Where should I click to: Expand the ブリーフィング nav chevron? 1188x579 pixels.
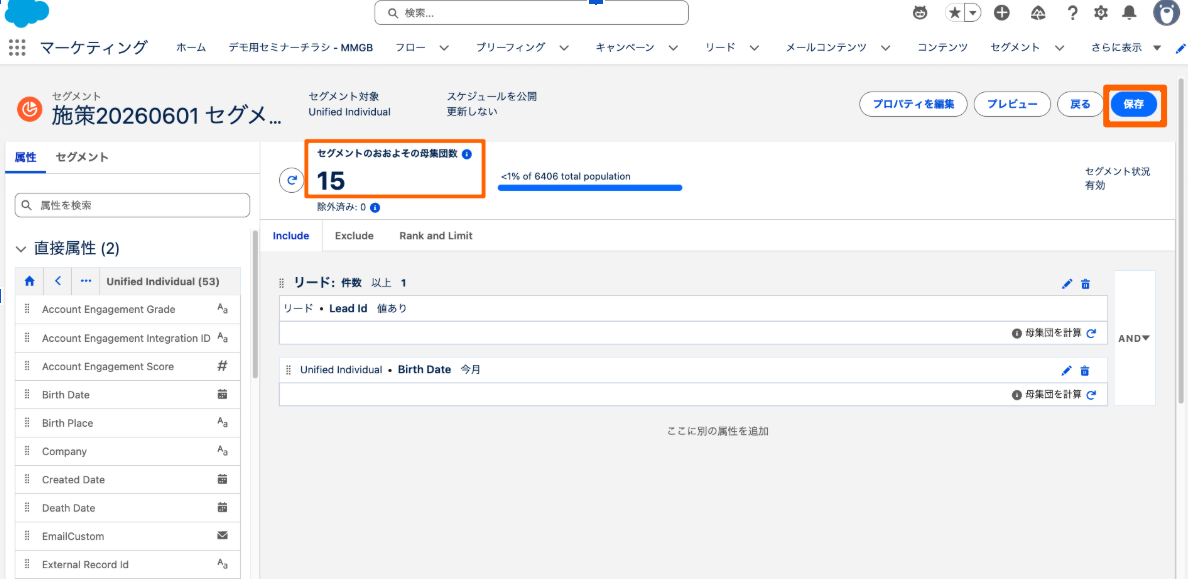click(x=564, y=48)
